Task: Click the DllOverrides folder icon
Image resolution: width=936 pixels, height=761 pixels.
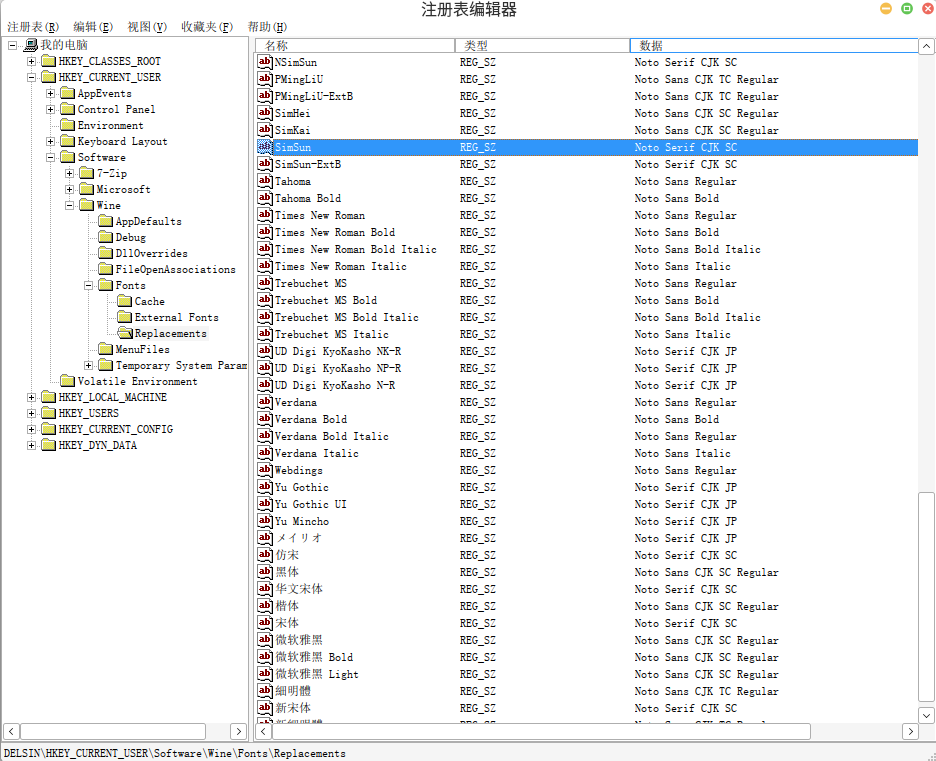Action: coord(106,253)
